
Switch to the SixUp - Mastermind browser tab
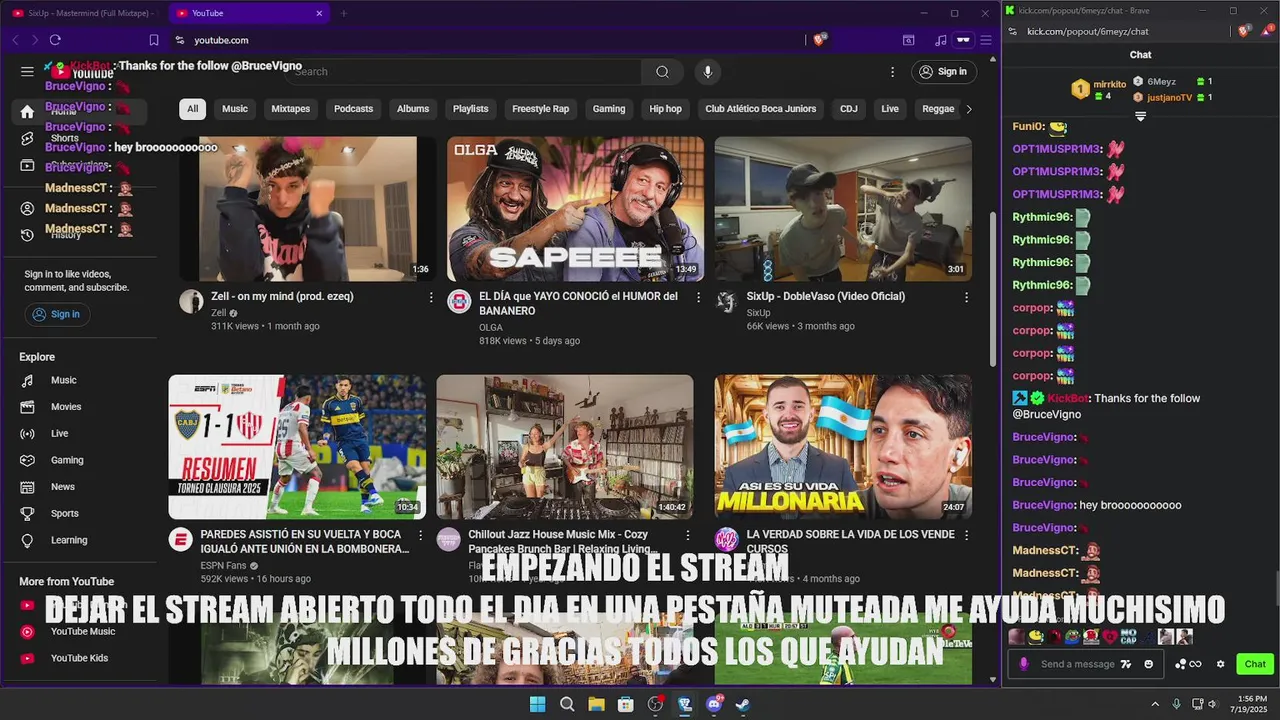pyautogui.click(x=82, y=13)
